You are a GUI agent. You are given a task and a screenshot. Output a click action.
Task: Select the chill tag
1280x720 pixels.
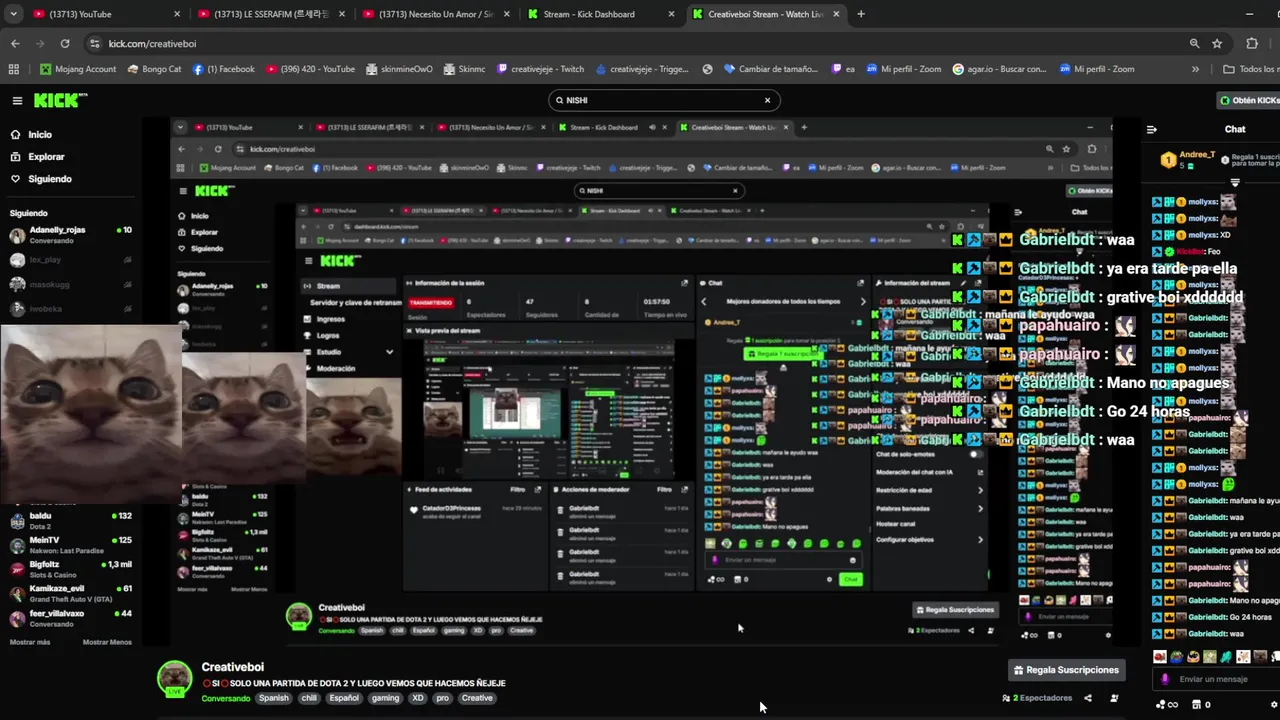tap(308, 698)
